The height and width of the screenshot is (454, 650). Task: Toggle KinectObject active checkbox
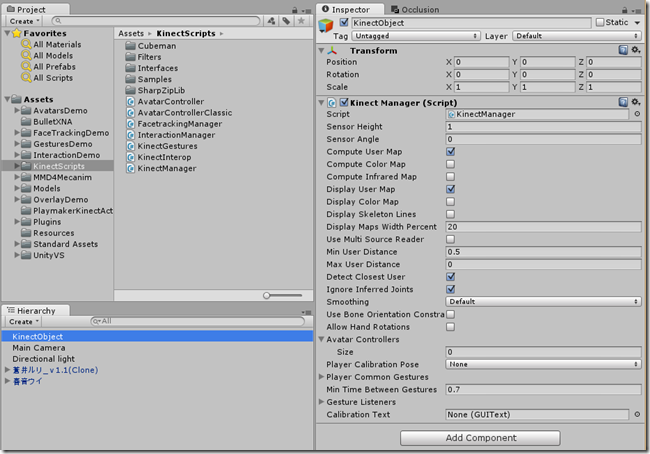344,22
